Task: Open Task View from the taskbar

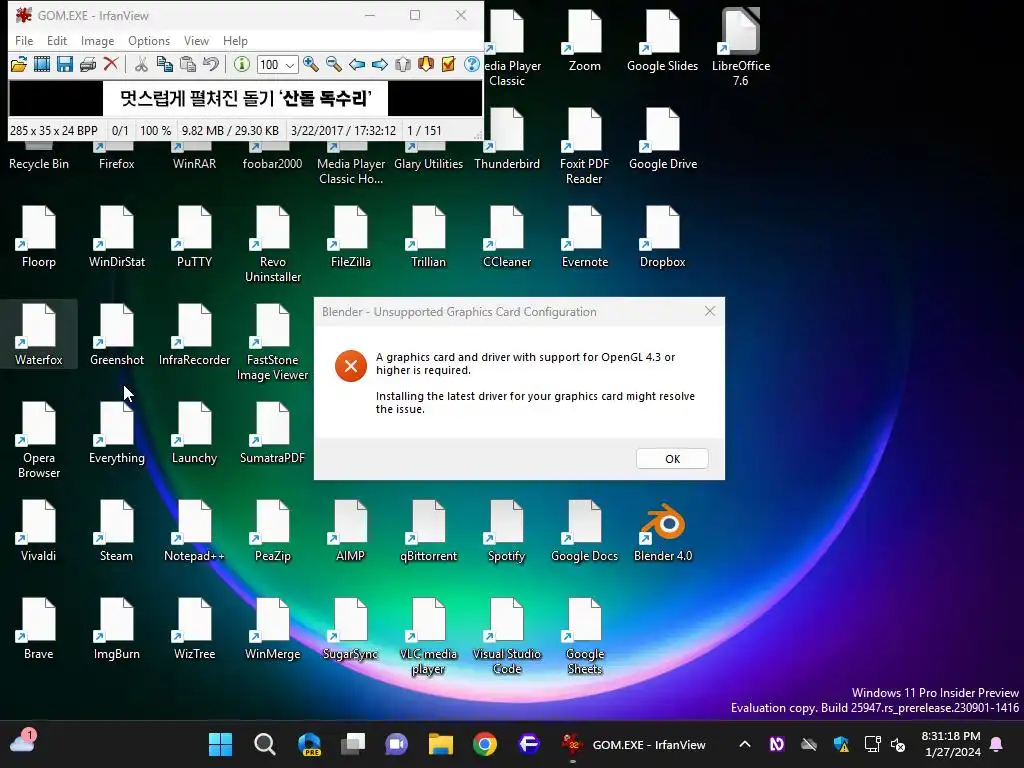Action: point(353,744)
